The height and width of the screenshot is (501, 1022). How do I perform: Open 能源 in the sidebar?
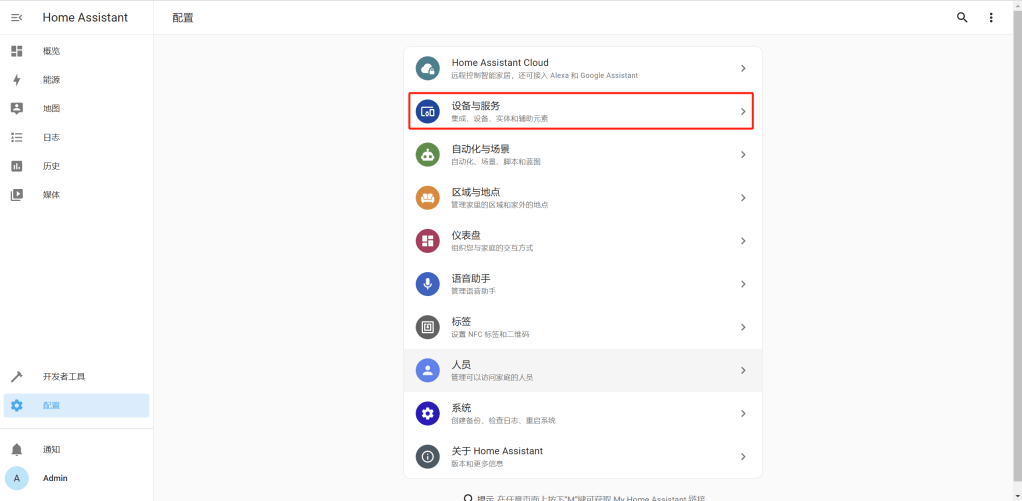(51, 80)
